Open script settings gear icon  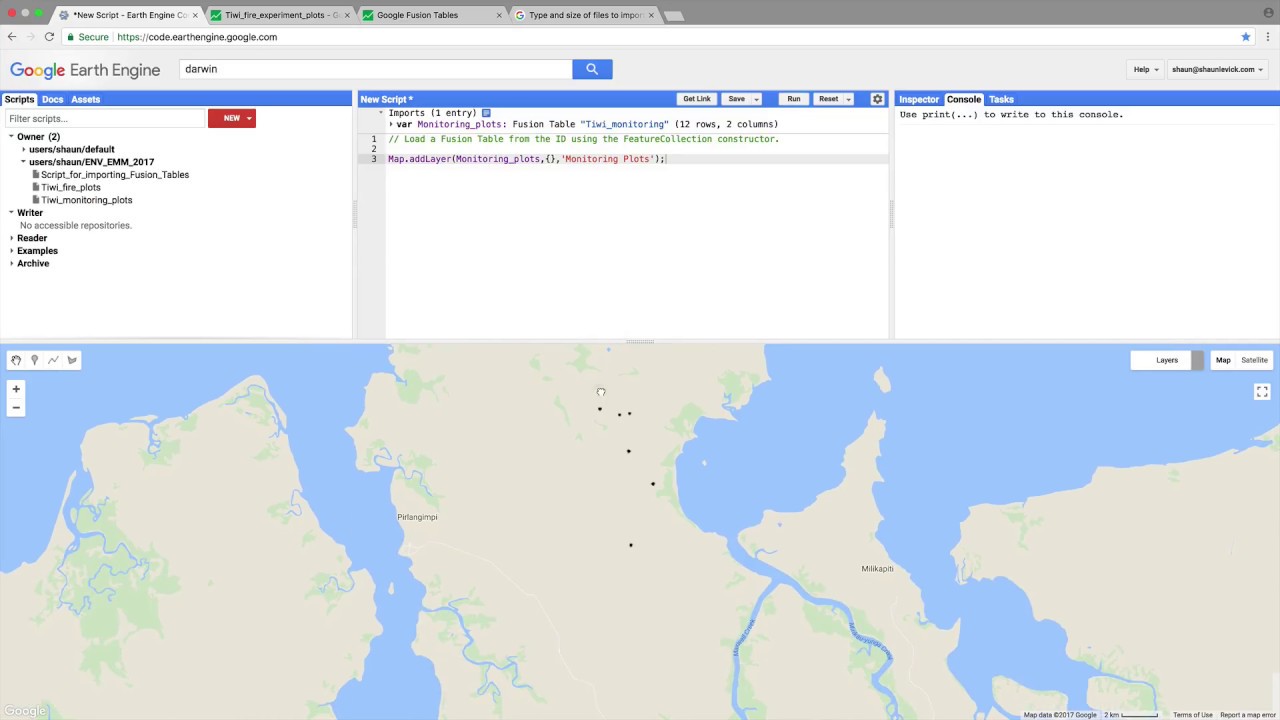click(x=877, y=99)
